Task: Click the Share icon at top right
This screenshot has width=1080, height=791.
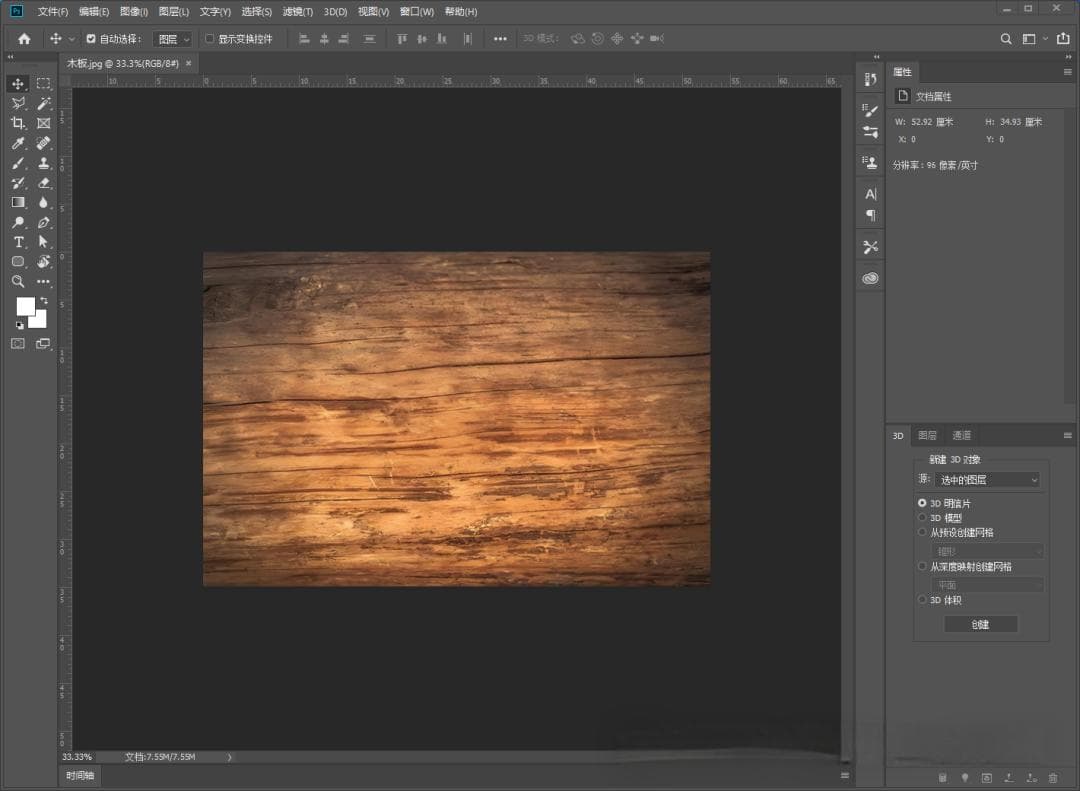Action: 1063,39
